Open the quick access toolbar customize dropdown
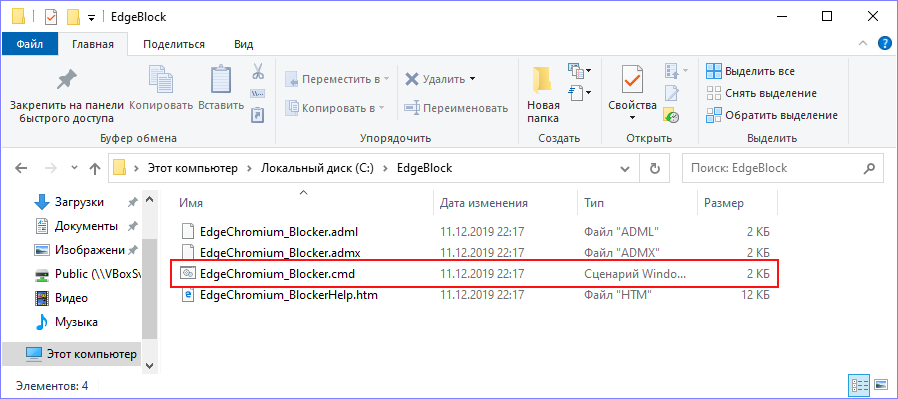The height and width of the screenshot is (399, 898). click(92, 18)
